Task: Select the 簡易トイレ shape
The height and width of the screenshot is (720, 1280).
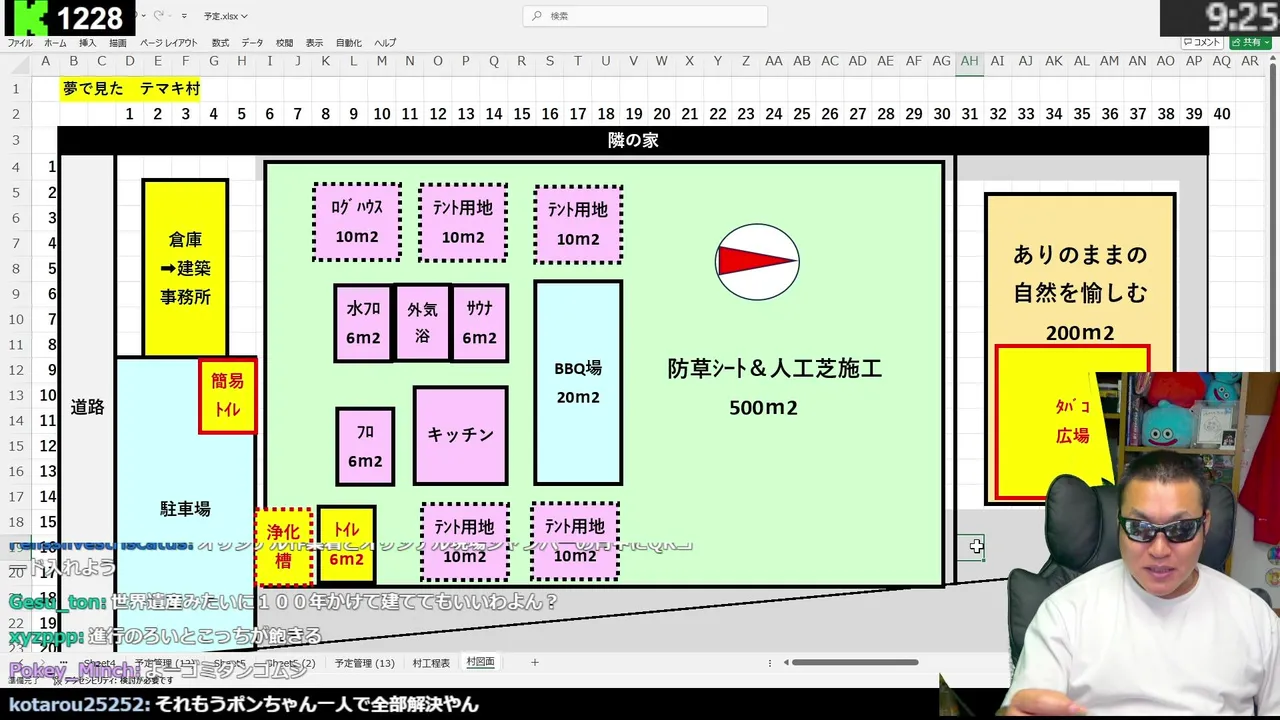Action: pos(228,396)
